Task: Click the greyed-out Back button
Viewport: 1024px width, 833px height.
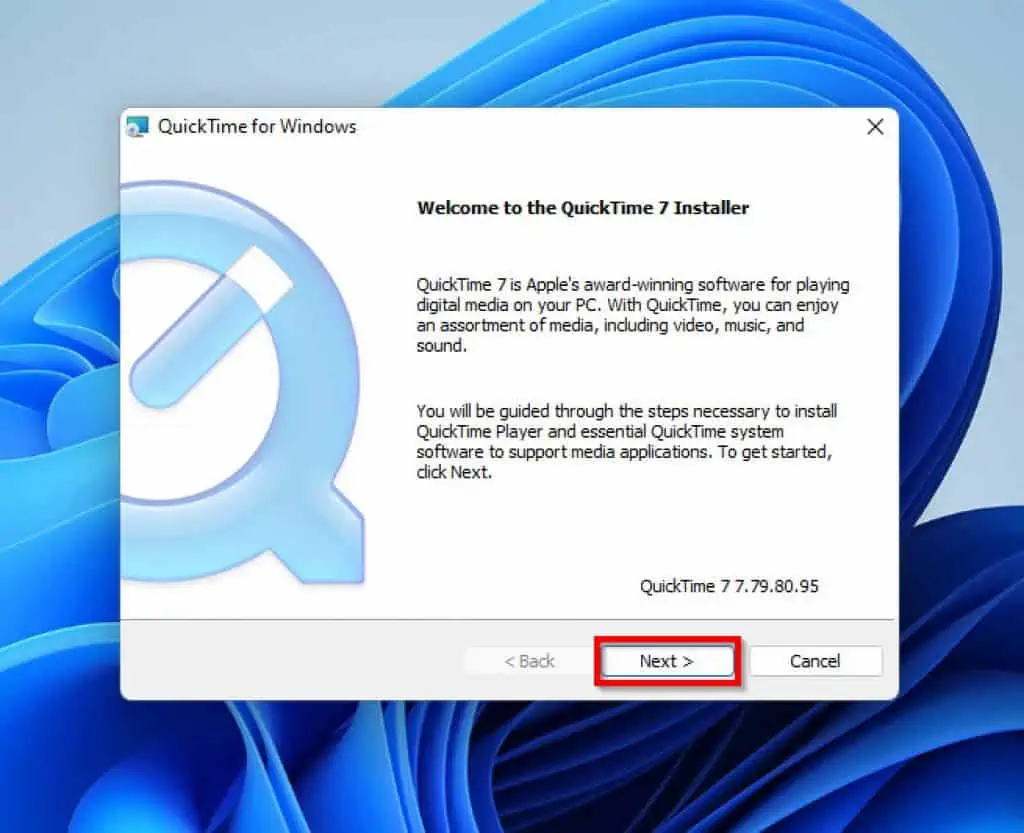Action: 529,661
